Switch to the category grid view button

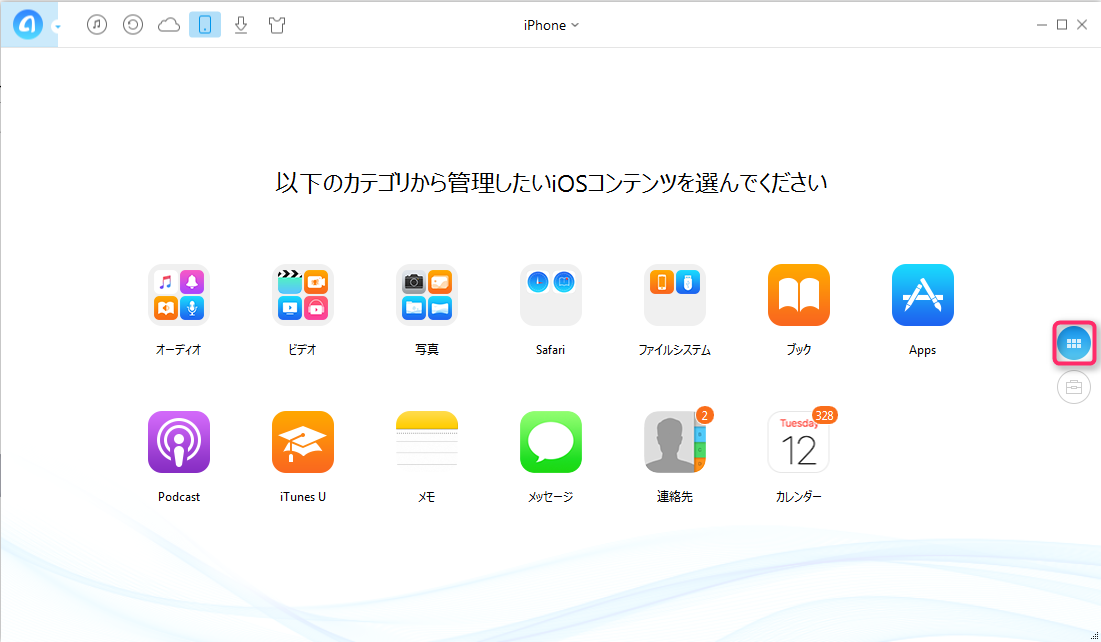(x=1074, y=343)
